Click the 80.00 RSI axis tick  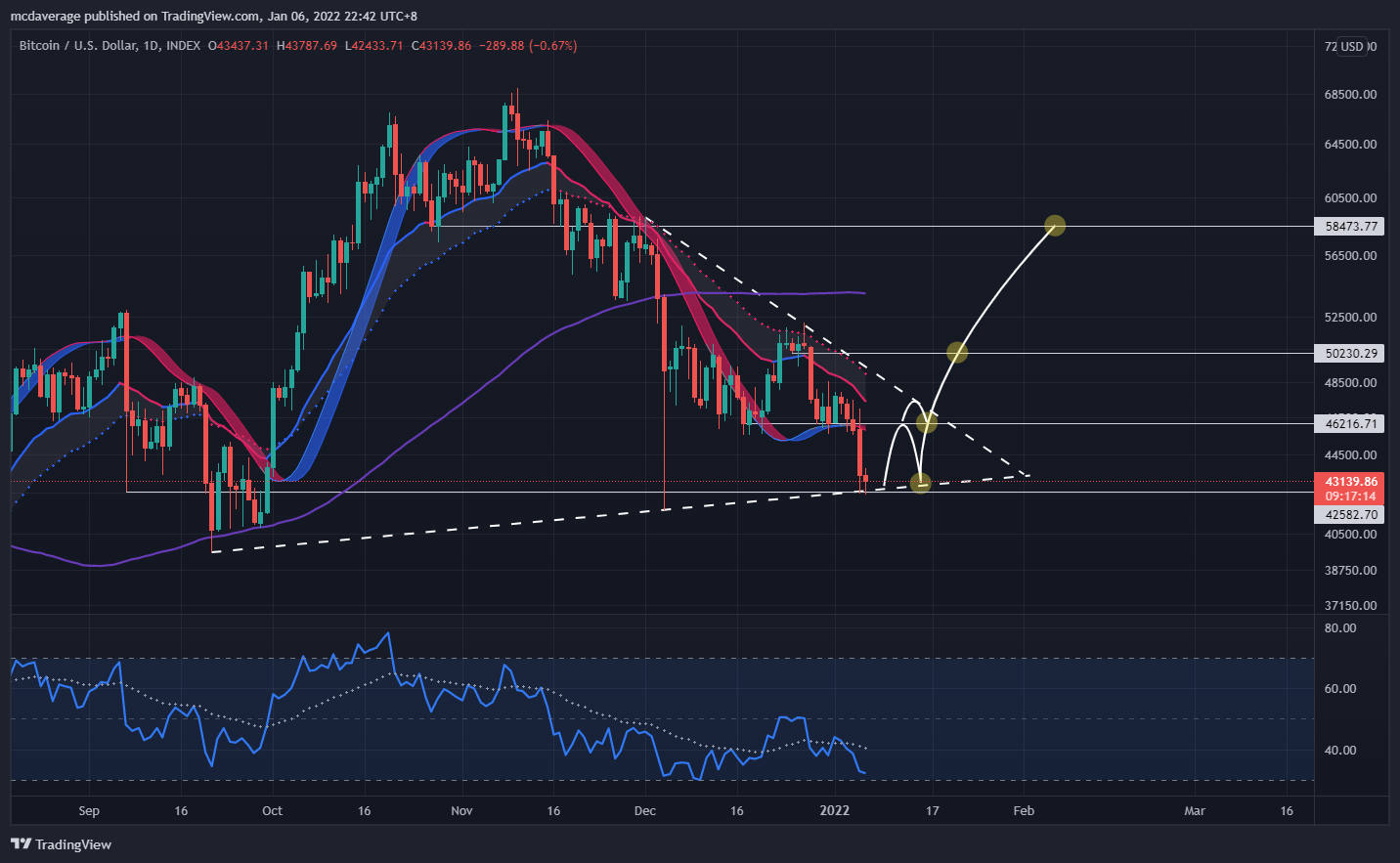click(1340, 628)
